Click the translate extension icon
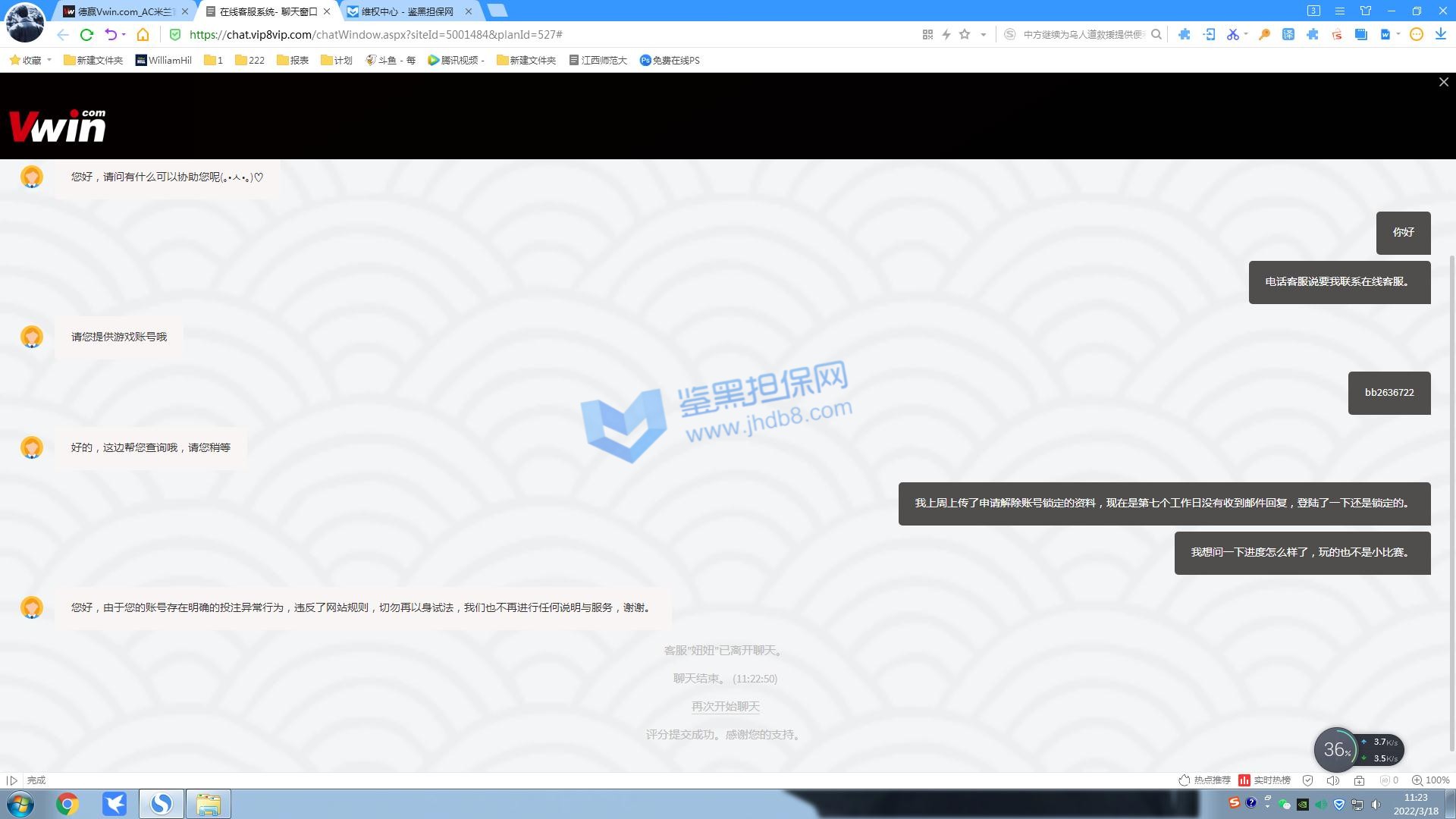Screen dimensions: 1456x819 [1288, 34]
